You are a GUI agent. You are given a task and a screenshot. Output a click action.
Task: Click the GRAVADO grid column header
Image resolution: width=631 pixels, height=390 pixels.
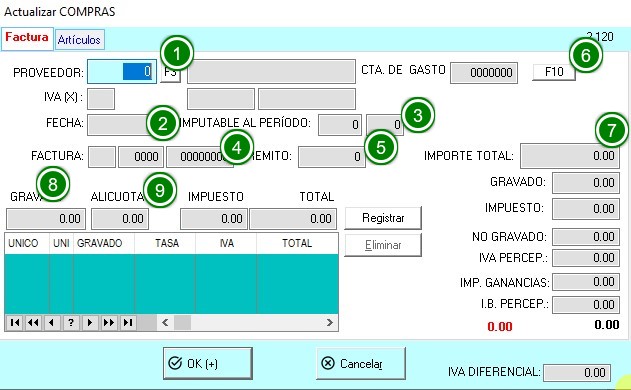[104, 243]
